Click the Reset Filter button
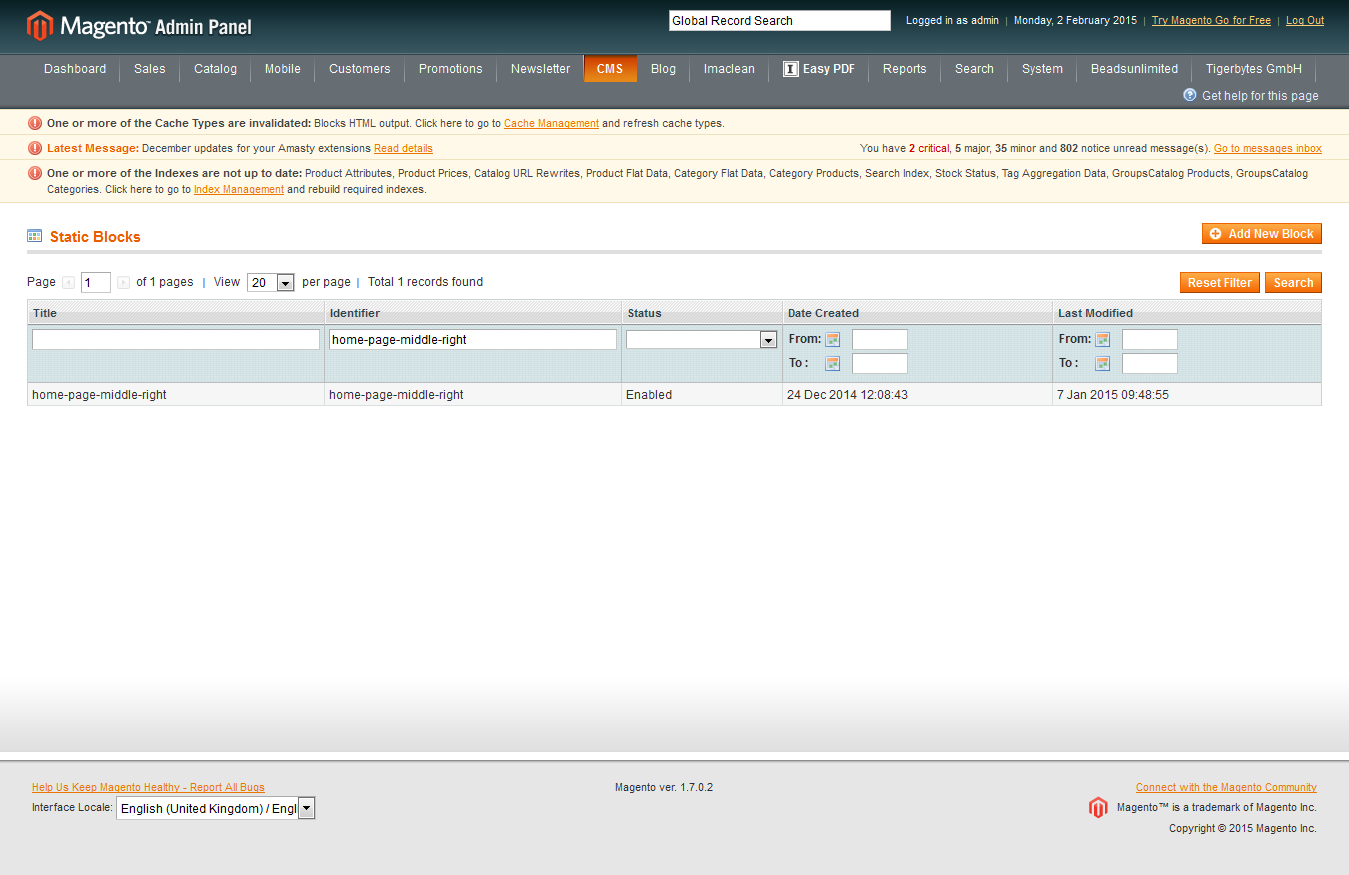The width and height of the screenshot is (1349, 875). 1220,283
